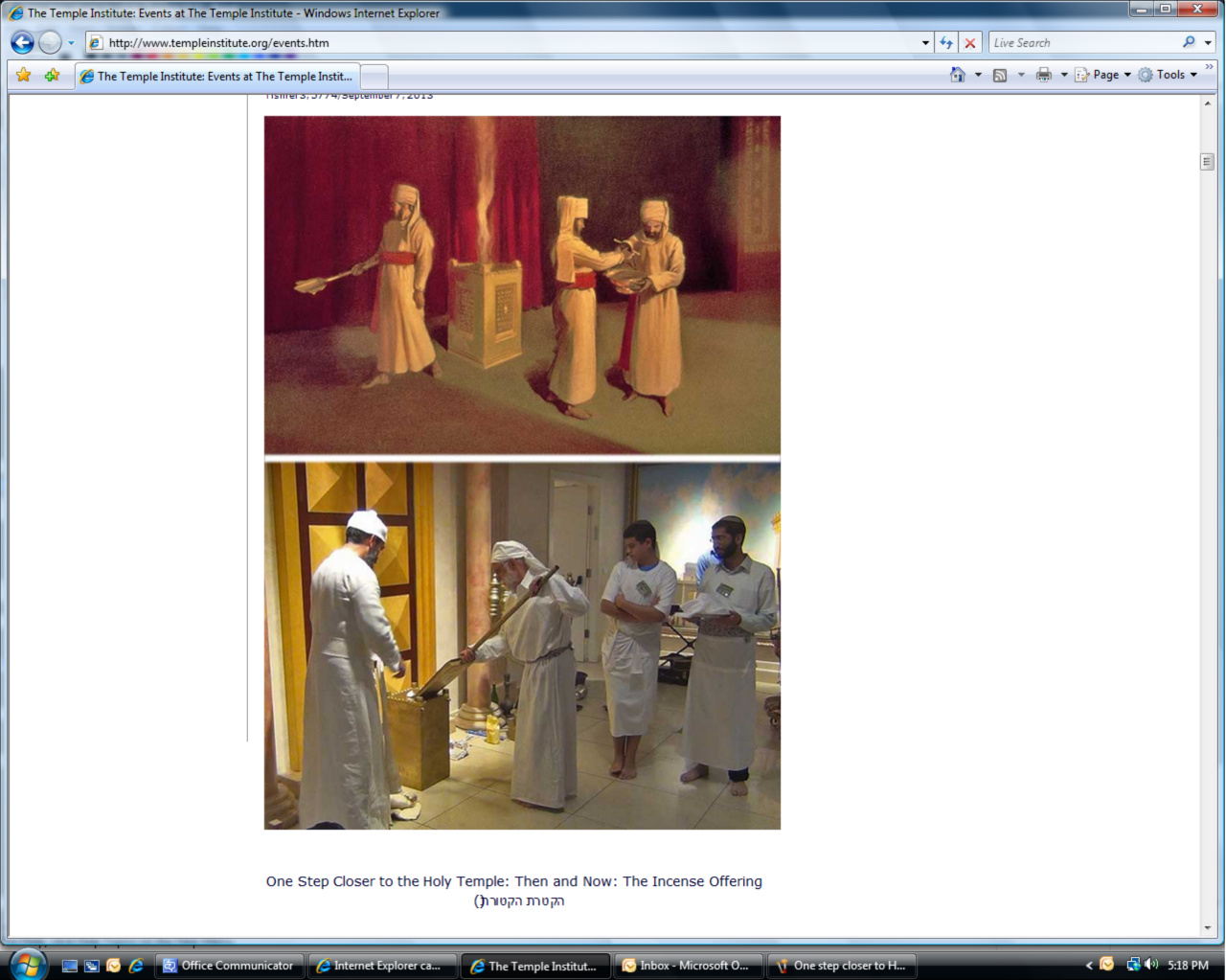Switch to 'Internet Explorer ca...' taskbar button
The width and height of the screenshot is (1226, 980).
(382, 966)
